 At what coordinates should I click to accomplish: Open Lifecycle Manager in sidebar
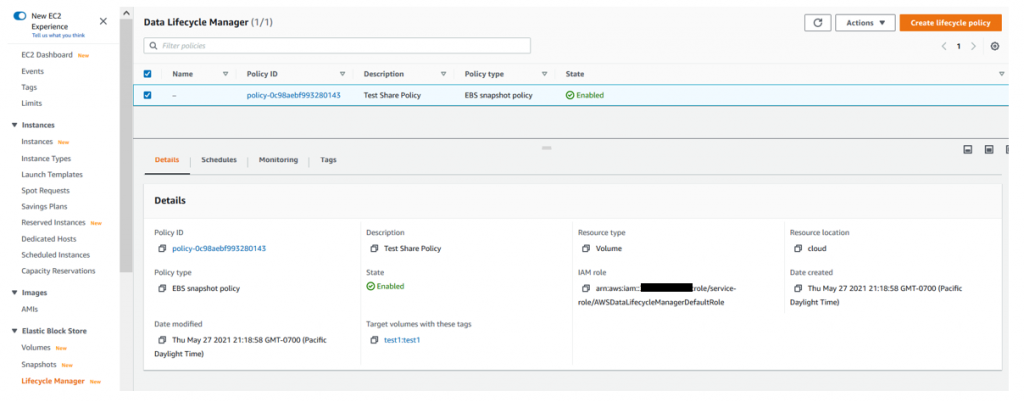(x=53, y=381)
